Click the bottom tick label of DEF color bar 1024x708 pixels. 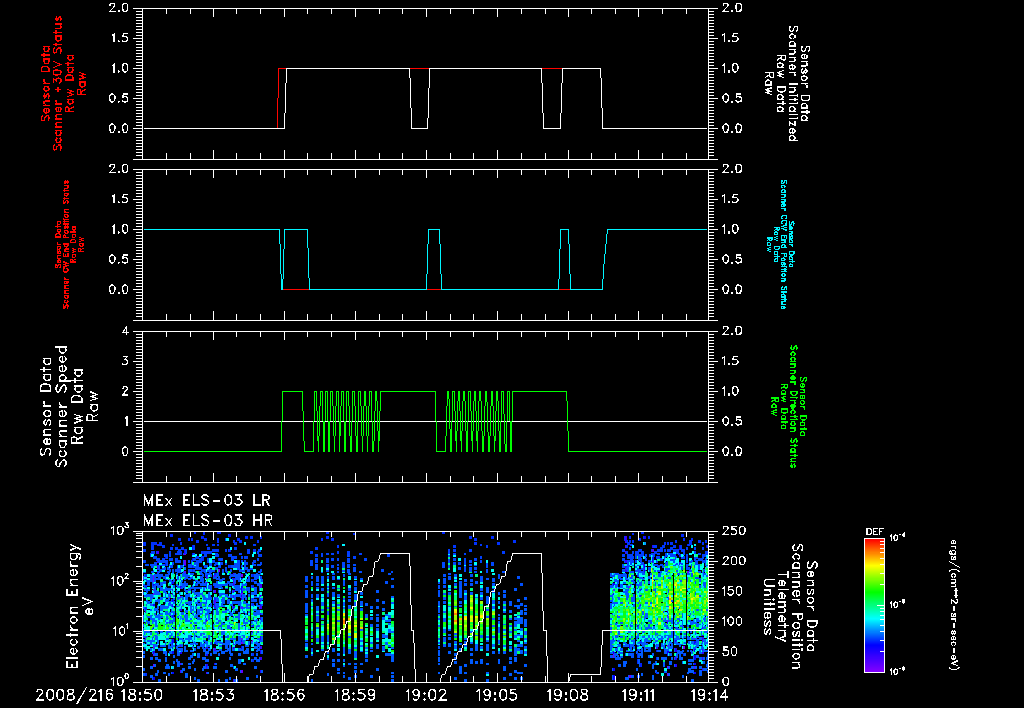pyautogui.click(x=897, y=671)
